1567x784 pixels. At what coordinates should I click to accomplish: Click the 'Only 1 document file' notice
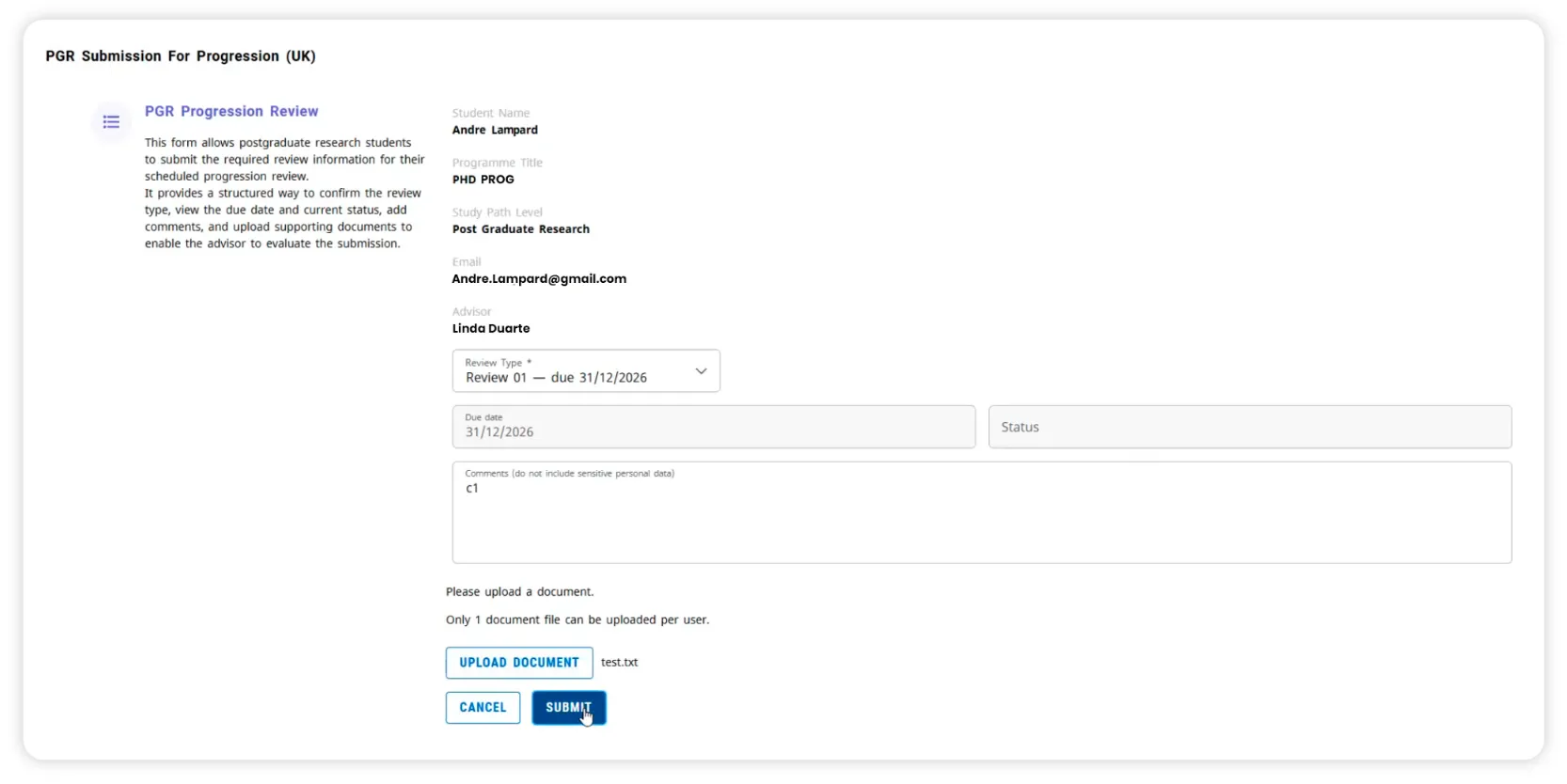click(578, 620)
